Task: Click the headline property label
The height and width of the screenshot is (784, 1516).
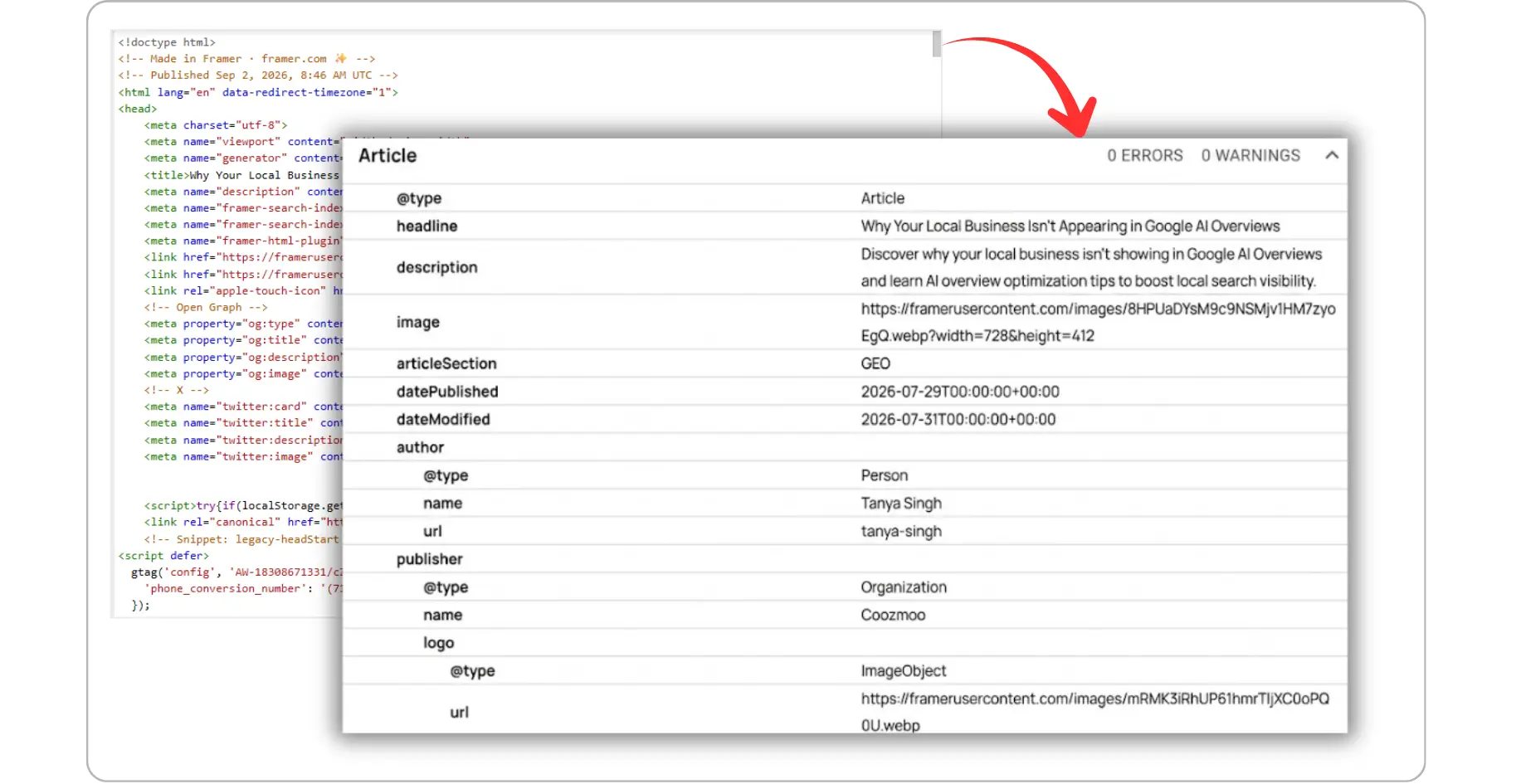Action: click(x=427, y=226)
